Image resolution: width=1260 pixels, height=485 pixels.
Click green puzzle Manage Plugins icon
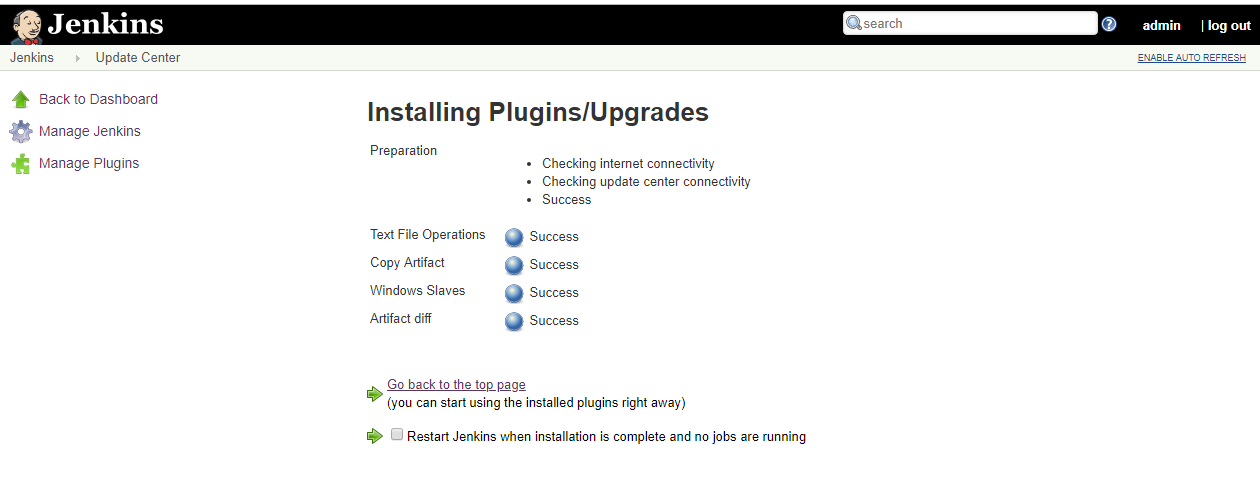tap(20, 164)
